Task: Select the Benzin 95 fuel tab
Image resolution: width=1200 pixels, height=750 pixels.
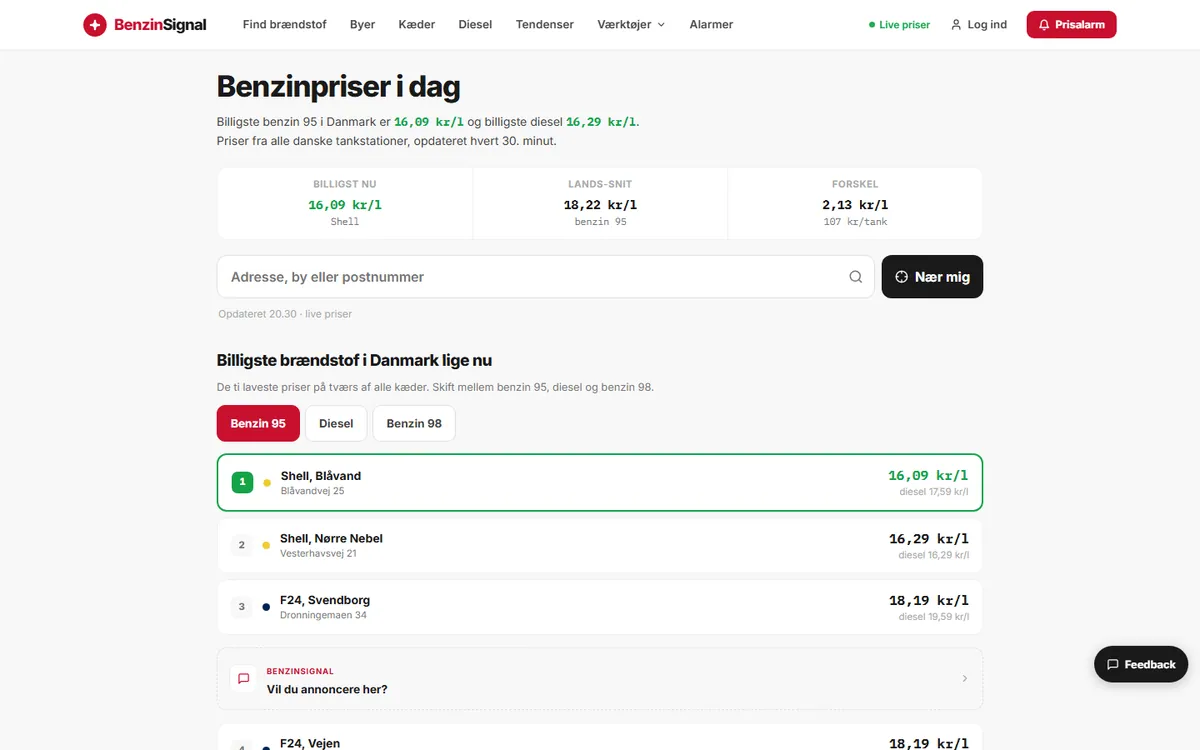Action: click(x=258, y=424)
